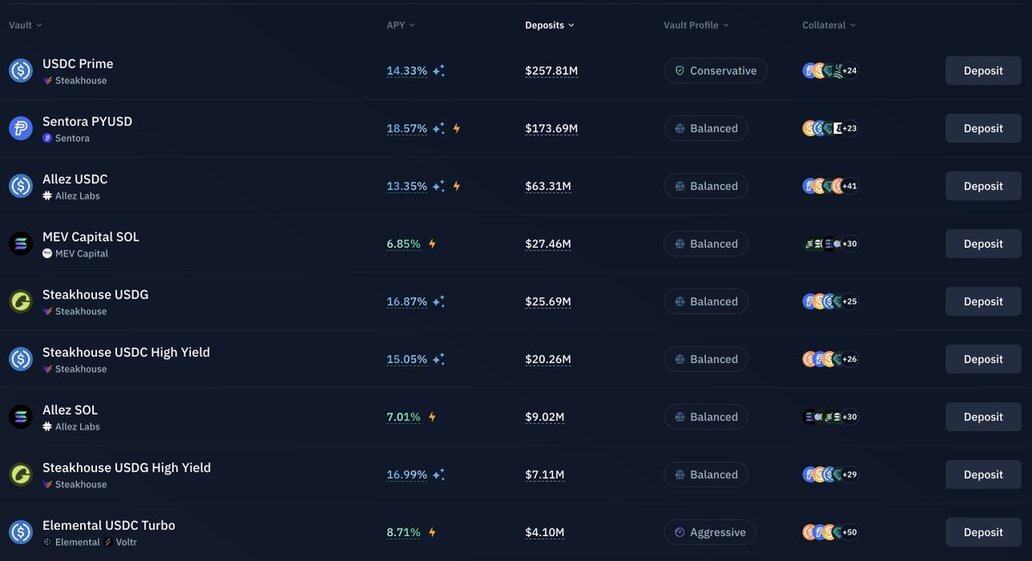Viewport: 1032px width, 561px height.
Task: Click the Sentora PYUSD token icon
Action: pyautogui.click(x=20, y=128)
